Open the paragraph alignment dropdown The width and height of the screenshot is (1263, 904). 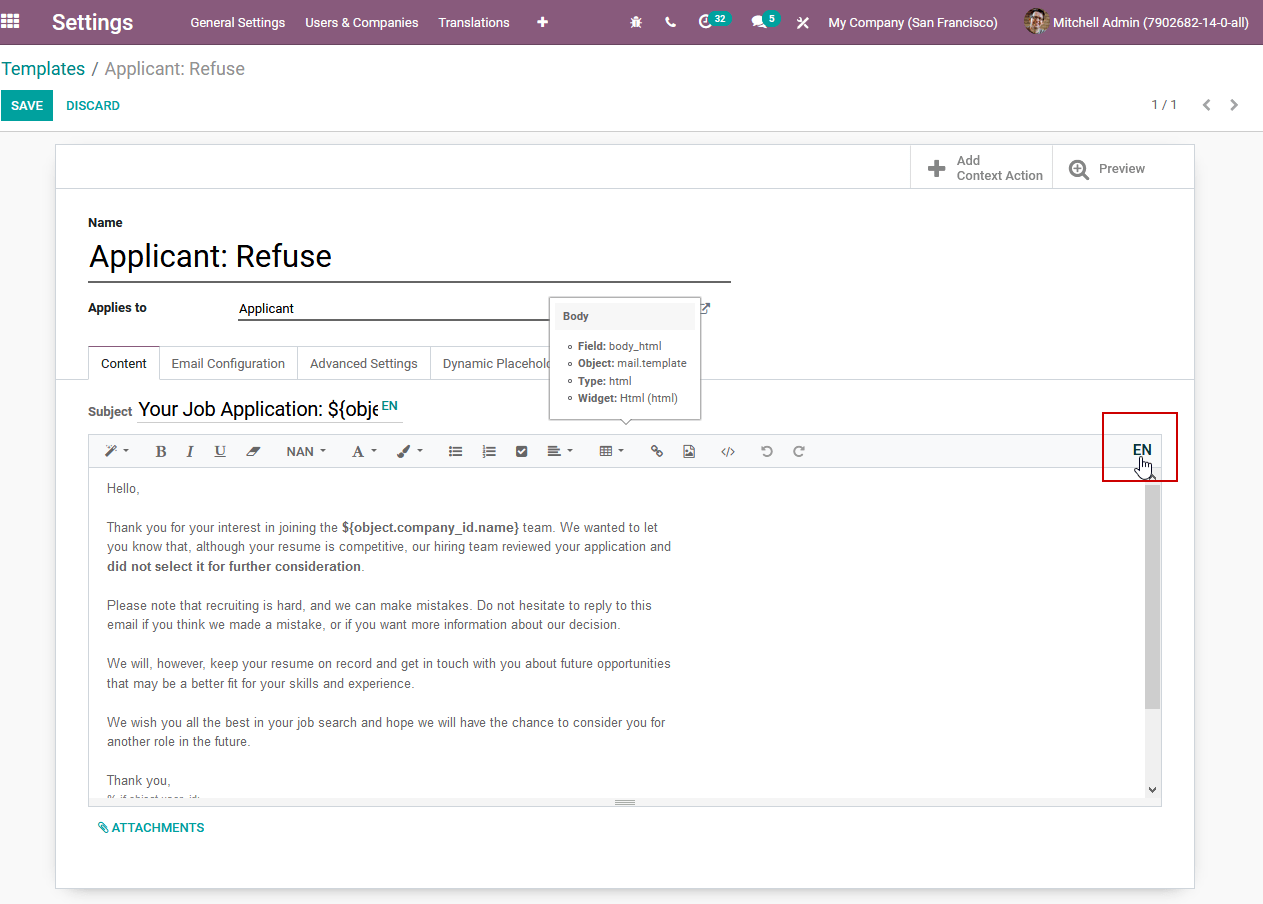tap(560, 452)
